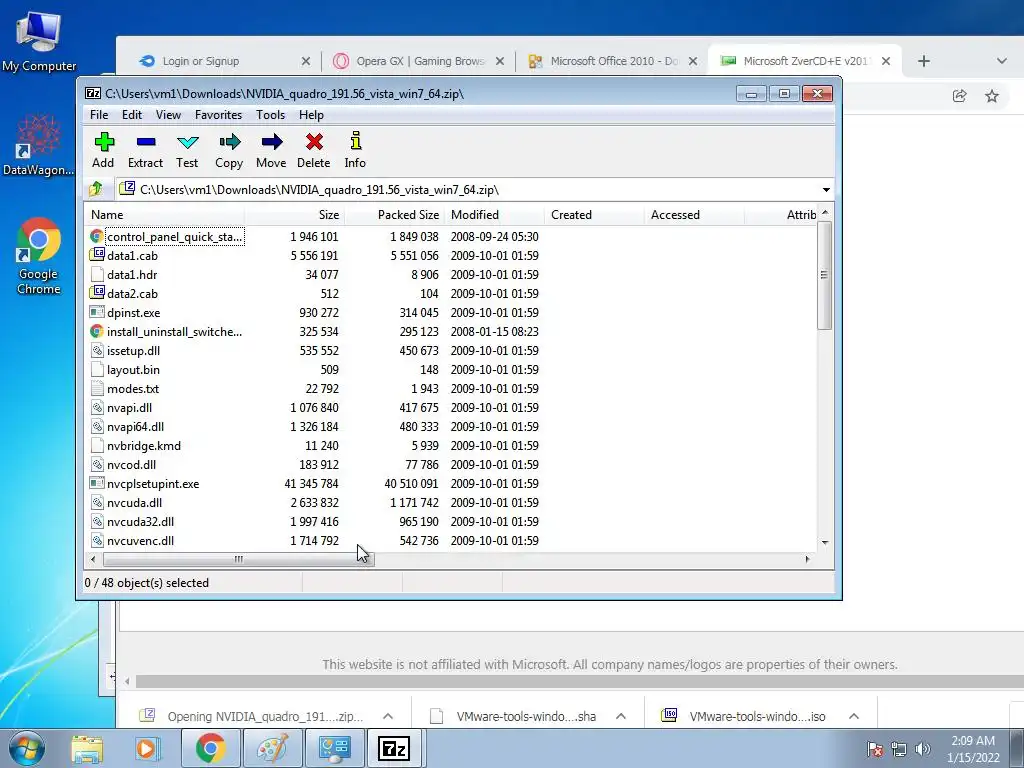Viewport: 1024px width, 768px height.
Task: Open the Edit menu
Action: 132,115
